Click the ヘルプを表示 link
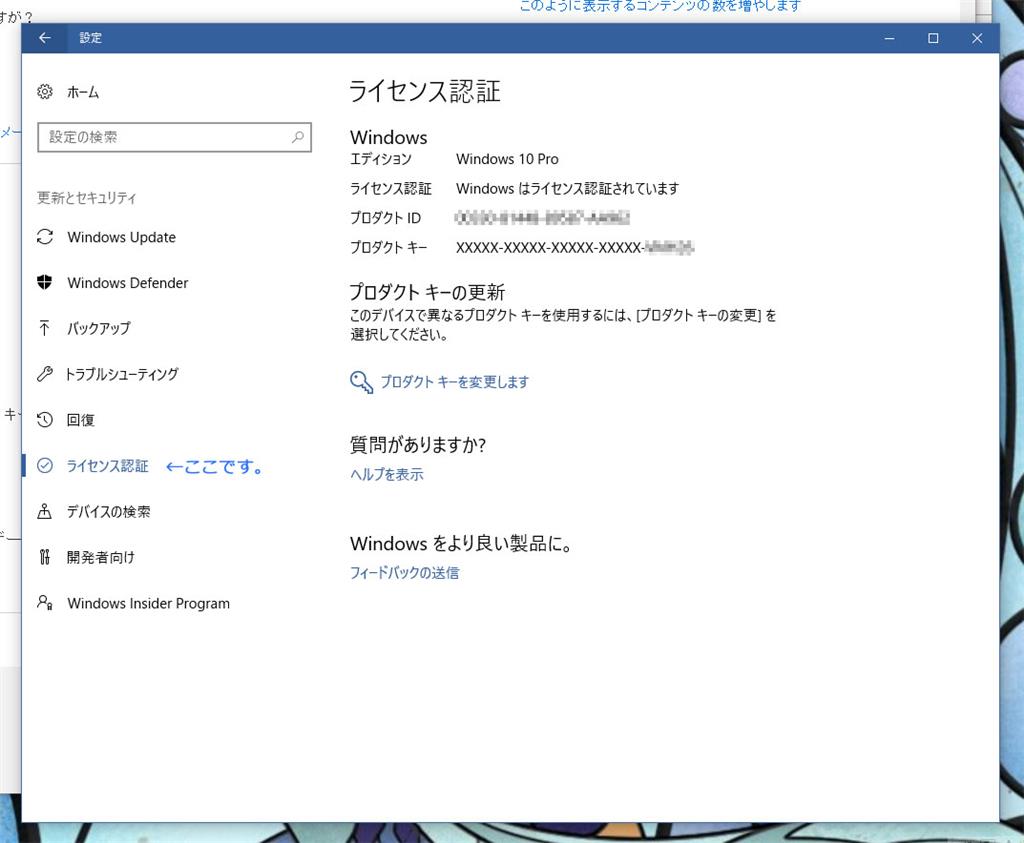The height and width of the screenshot is (843, 1024). point(387,475)
